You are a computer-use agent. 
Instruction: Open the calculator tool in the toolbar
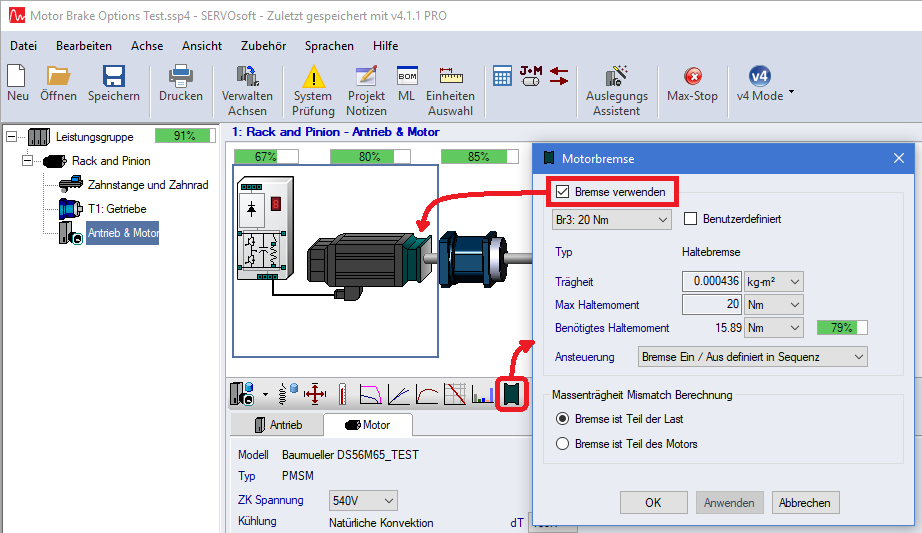coord(502,76)
